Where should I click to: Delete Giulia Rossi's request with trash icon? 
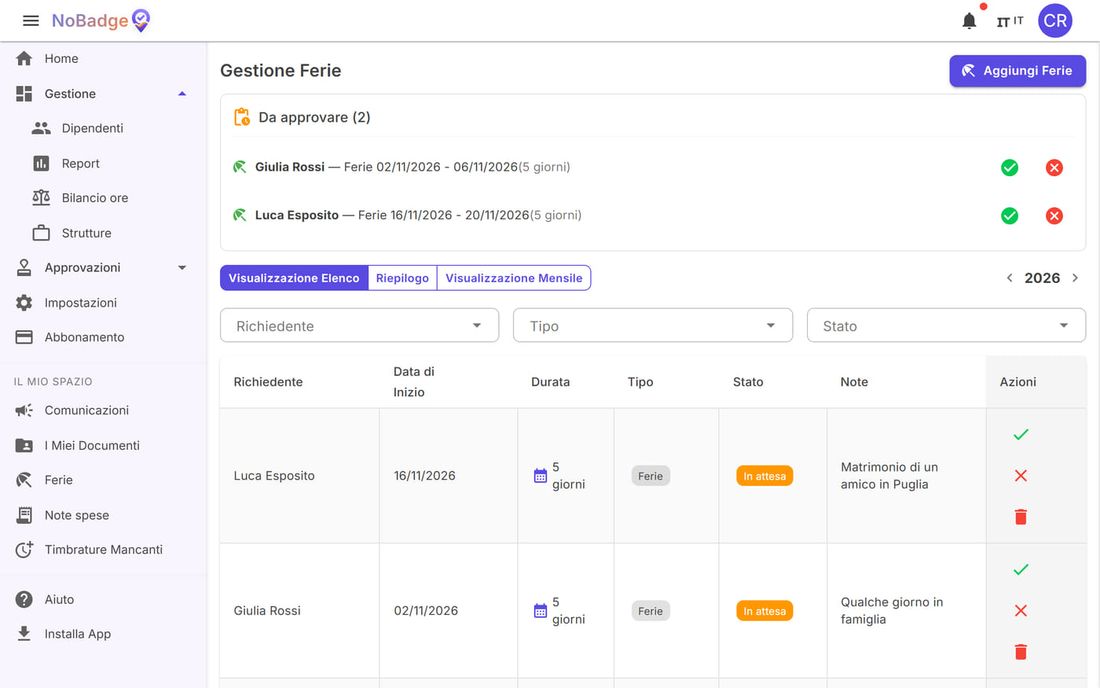click(x=1021, y=652)
